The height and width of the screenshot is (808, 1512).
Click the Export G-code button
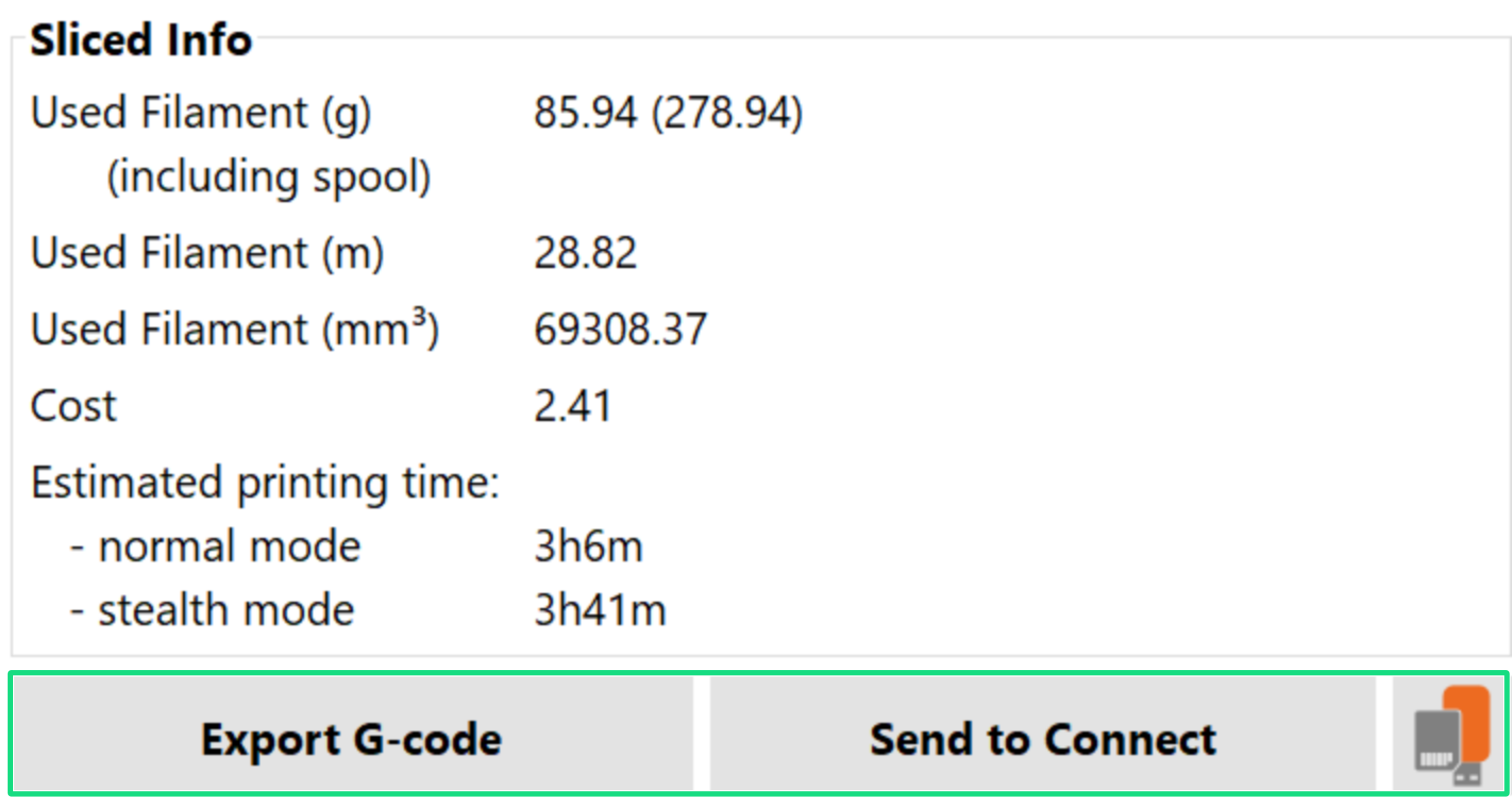coord(352,738)
